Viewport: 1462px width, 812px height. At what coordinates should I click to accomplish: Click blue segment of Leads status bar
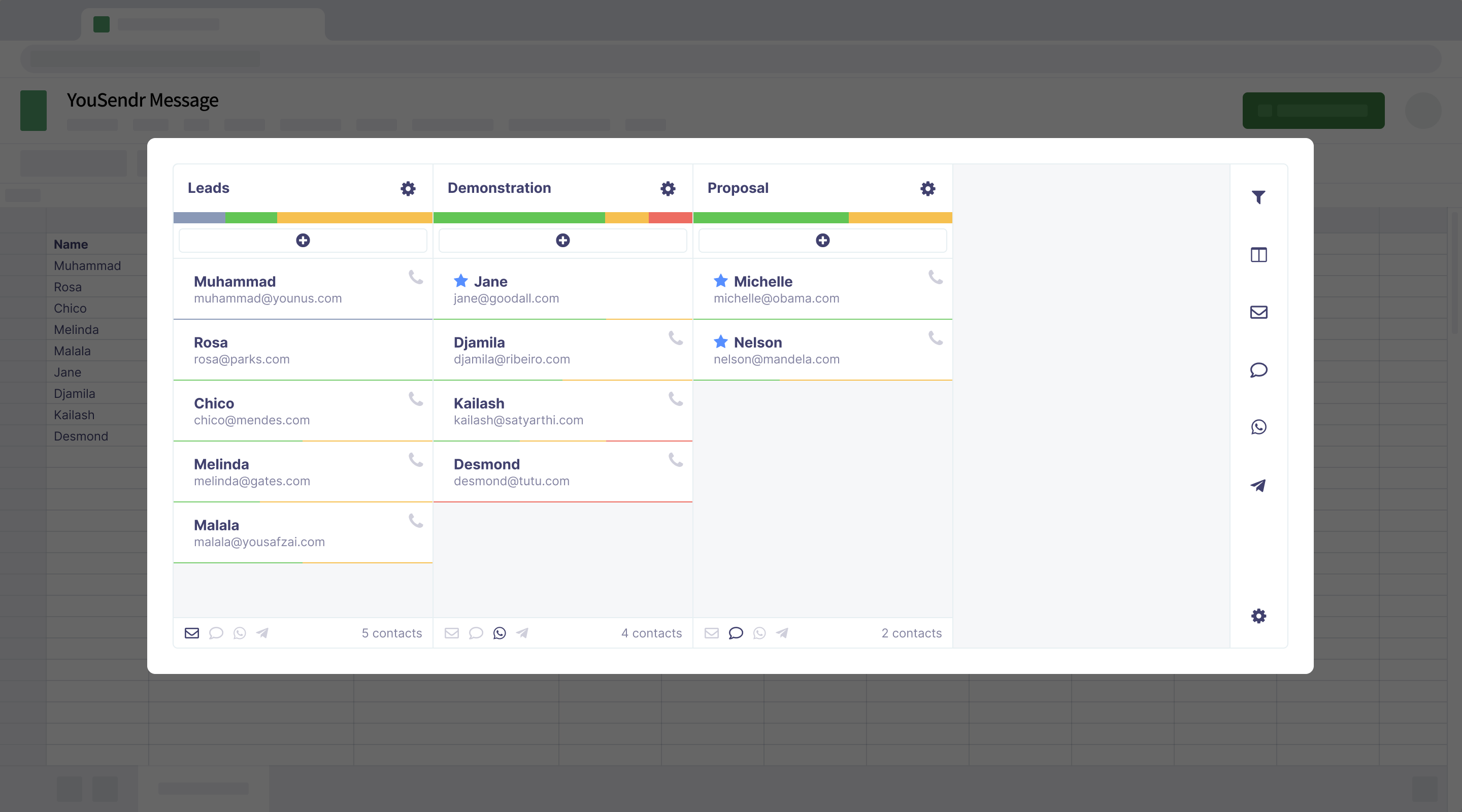click(200, 218)
